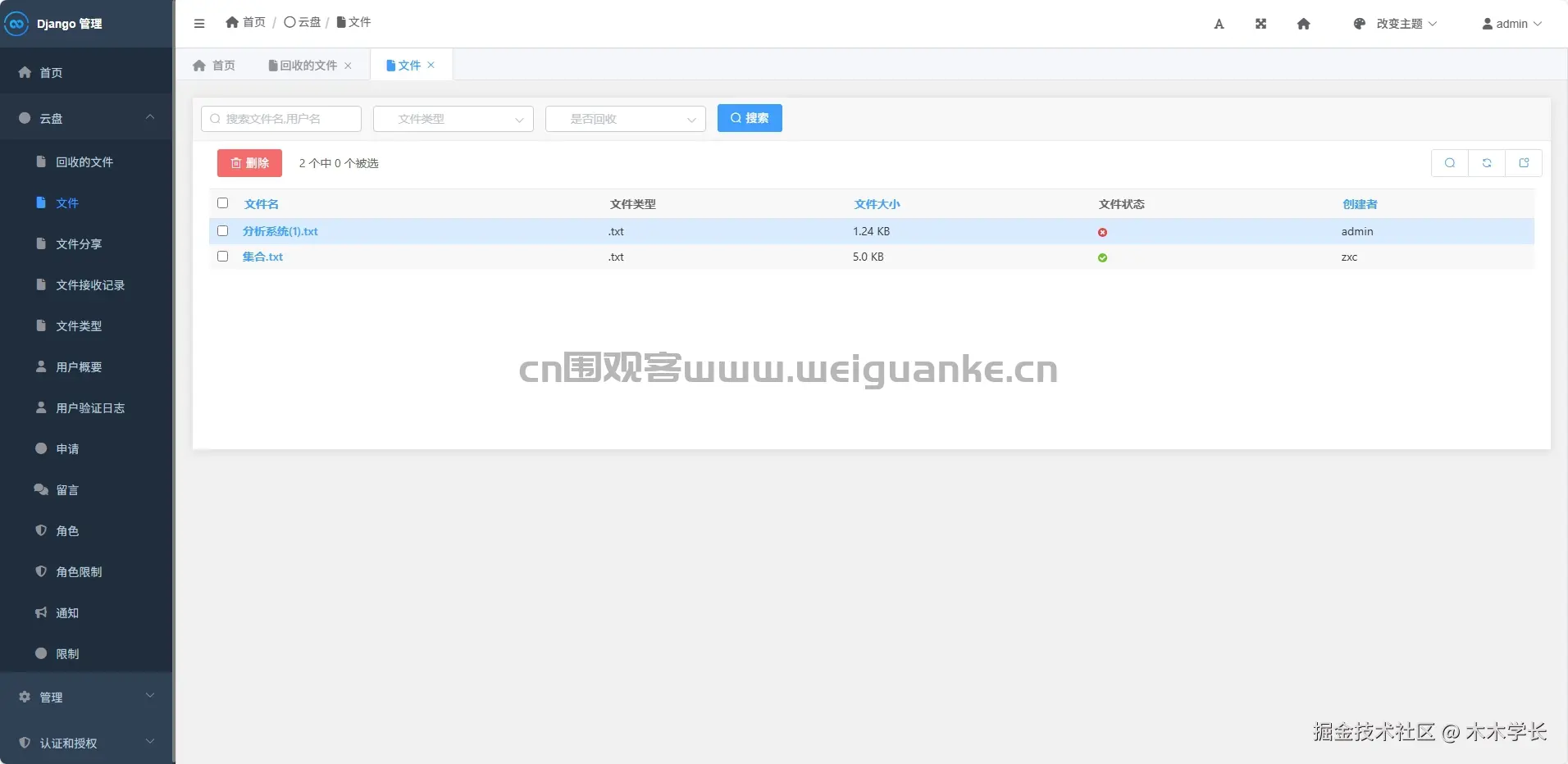Open the 是否回收 filter dropdown
1568x764 pixels.
click(626, 119)
